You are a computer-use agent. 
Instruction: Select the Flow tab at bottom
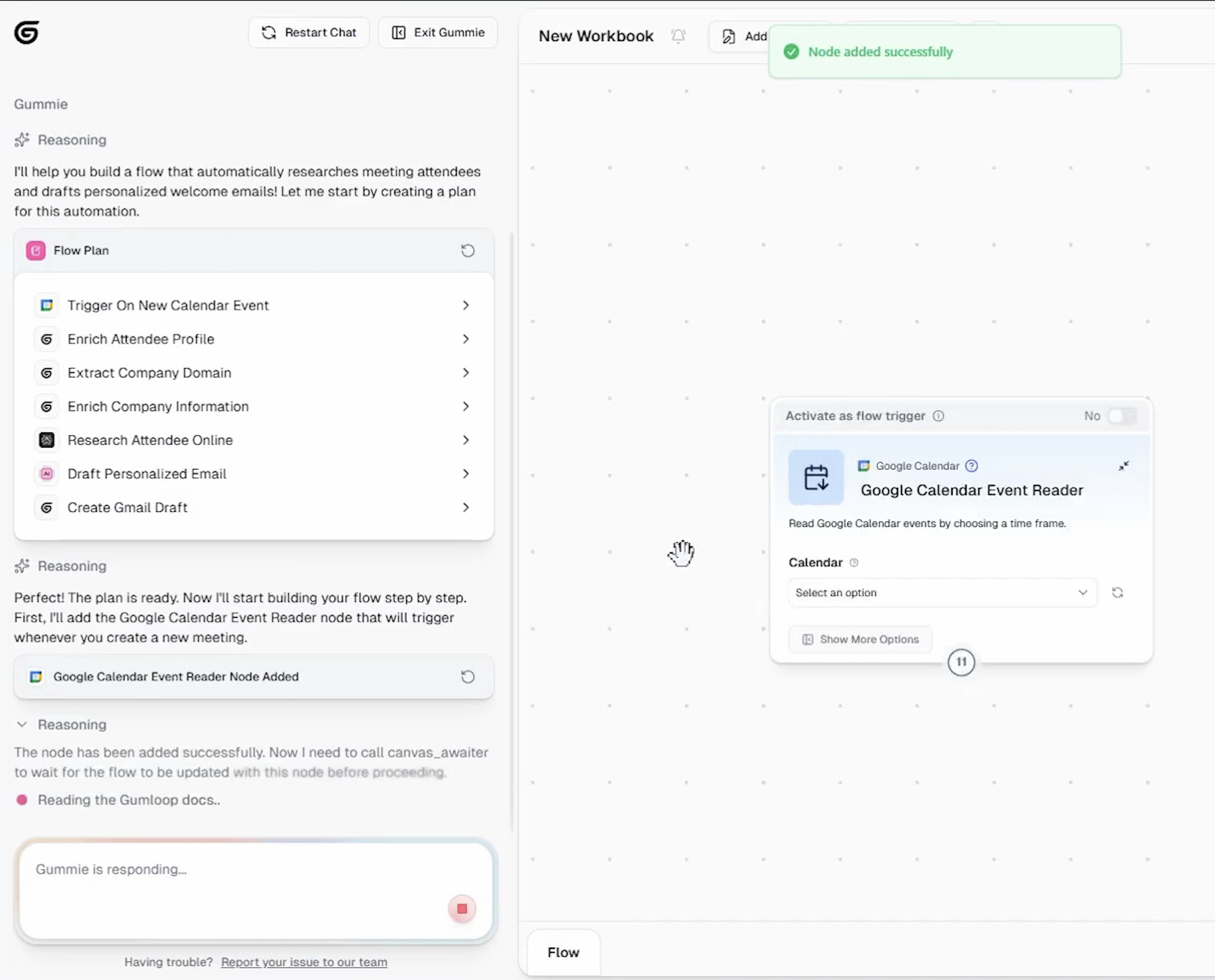click(563, 952)
